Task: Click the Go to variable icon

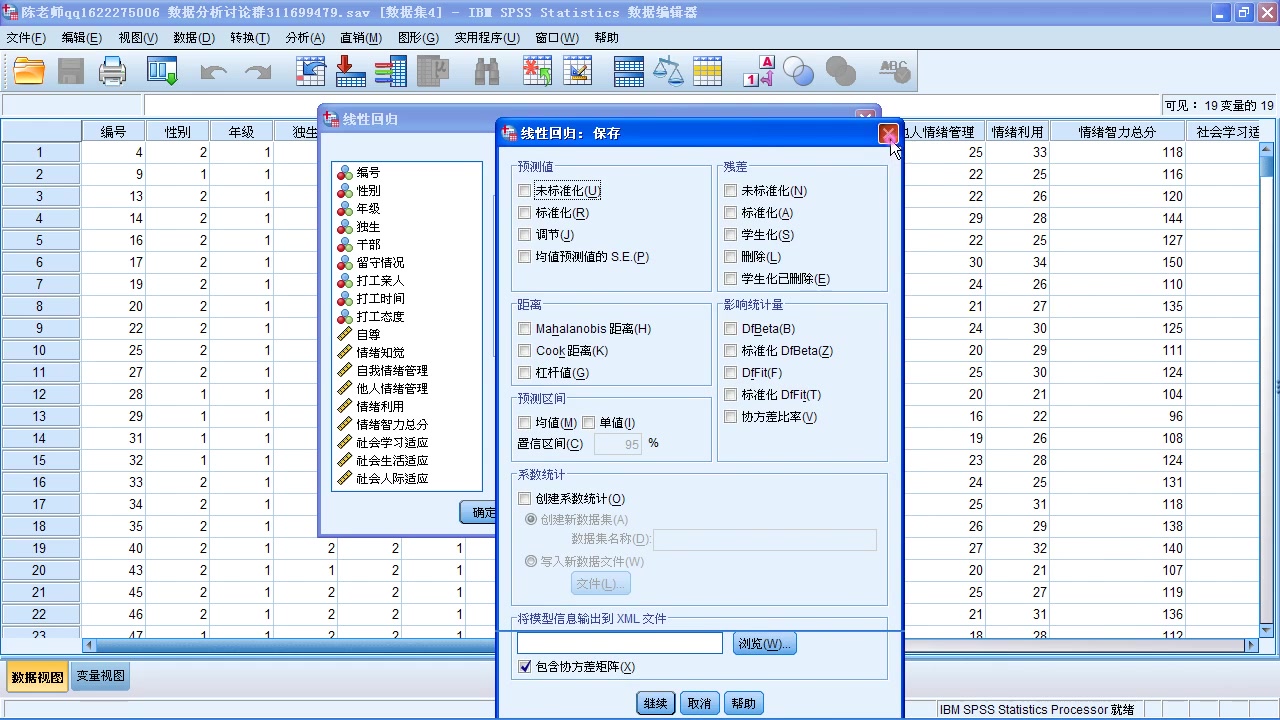Action: [350, 71]
